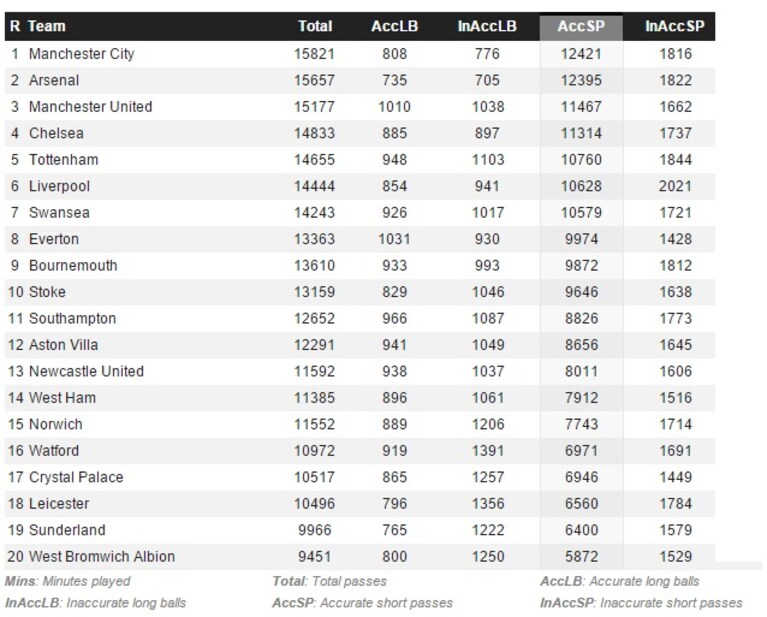The image size is (767, 617).
Task: Sort table by AccSP column header
Action: (581, 26)
